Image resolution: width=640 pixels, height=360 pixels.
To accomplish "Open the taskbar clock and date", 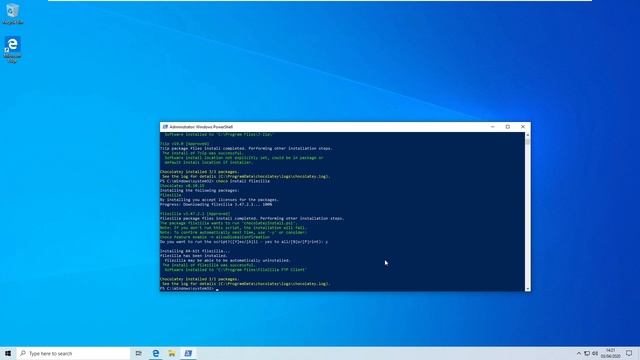I will pyautogui.click(x=611, y=353).
